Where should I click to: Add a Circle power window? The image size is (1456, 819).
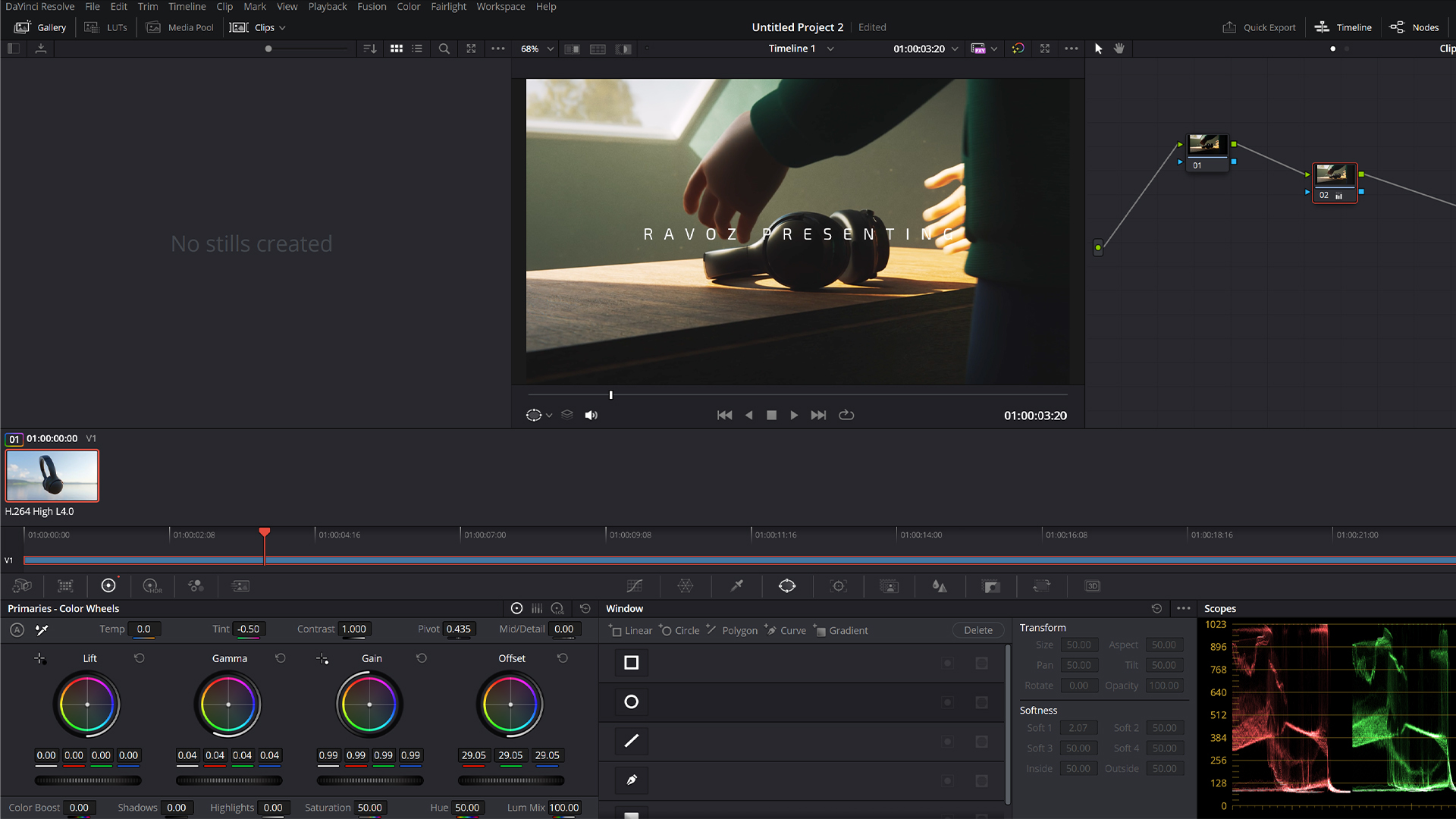(679, 630)
